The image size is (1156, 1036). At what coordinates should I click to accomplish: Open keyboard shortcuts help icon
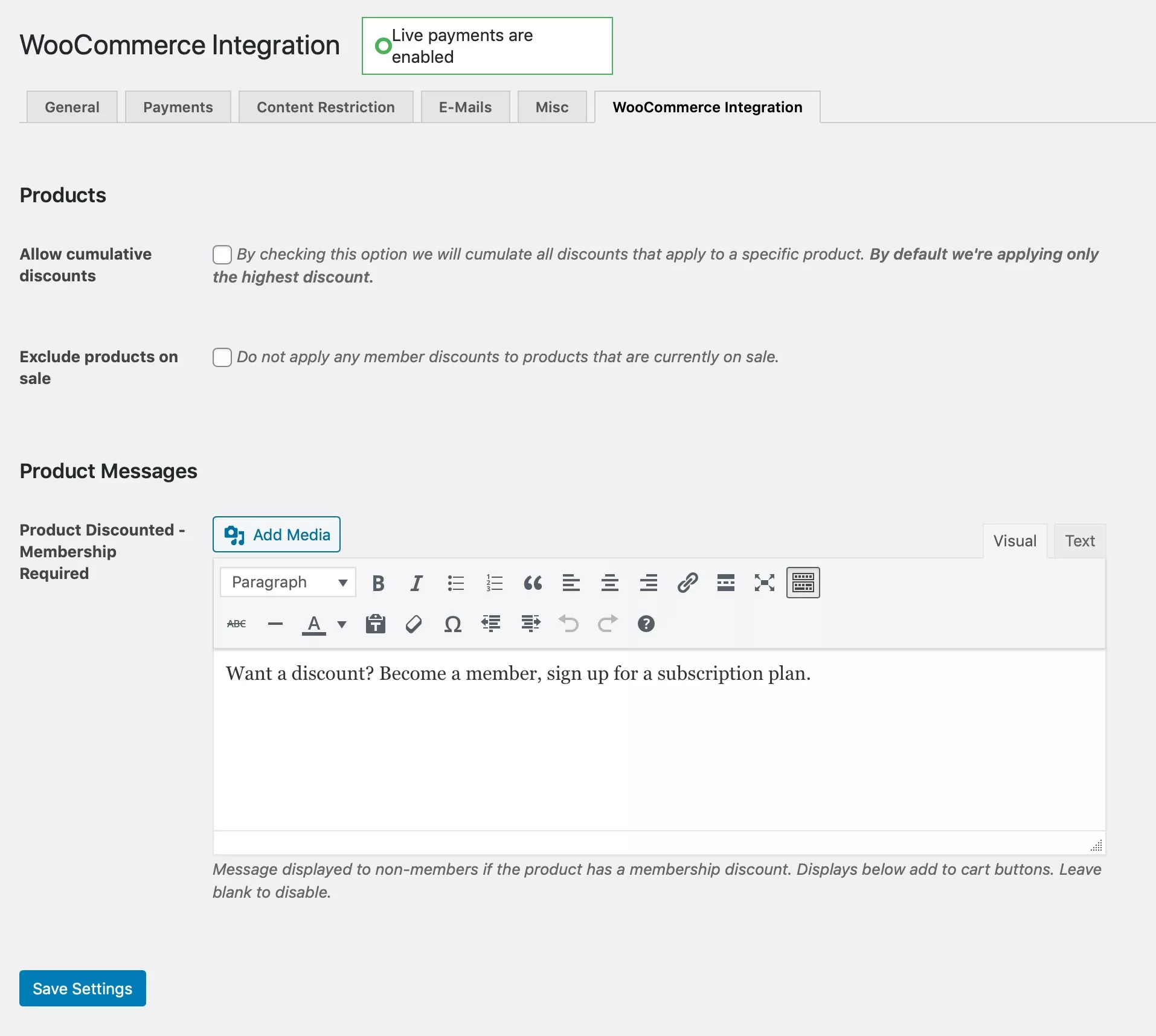pos(646,624)
